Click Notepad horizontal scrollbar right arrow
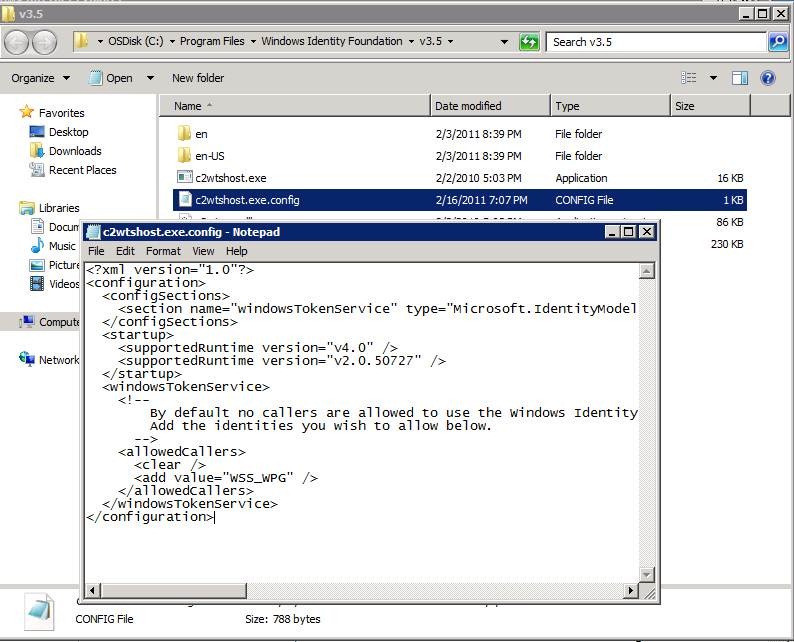The image size is (794, 642). coord(631,591)
